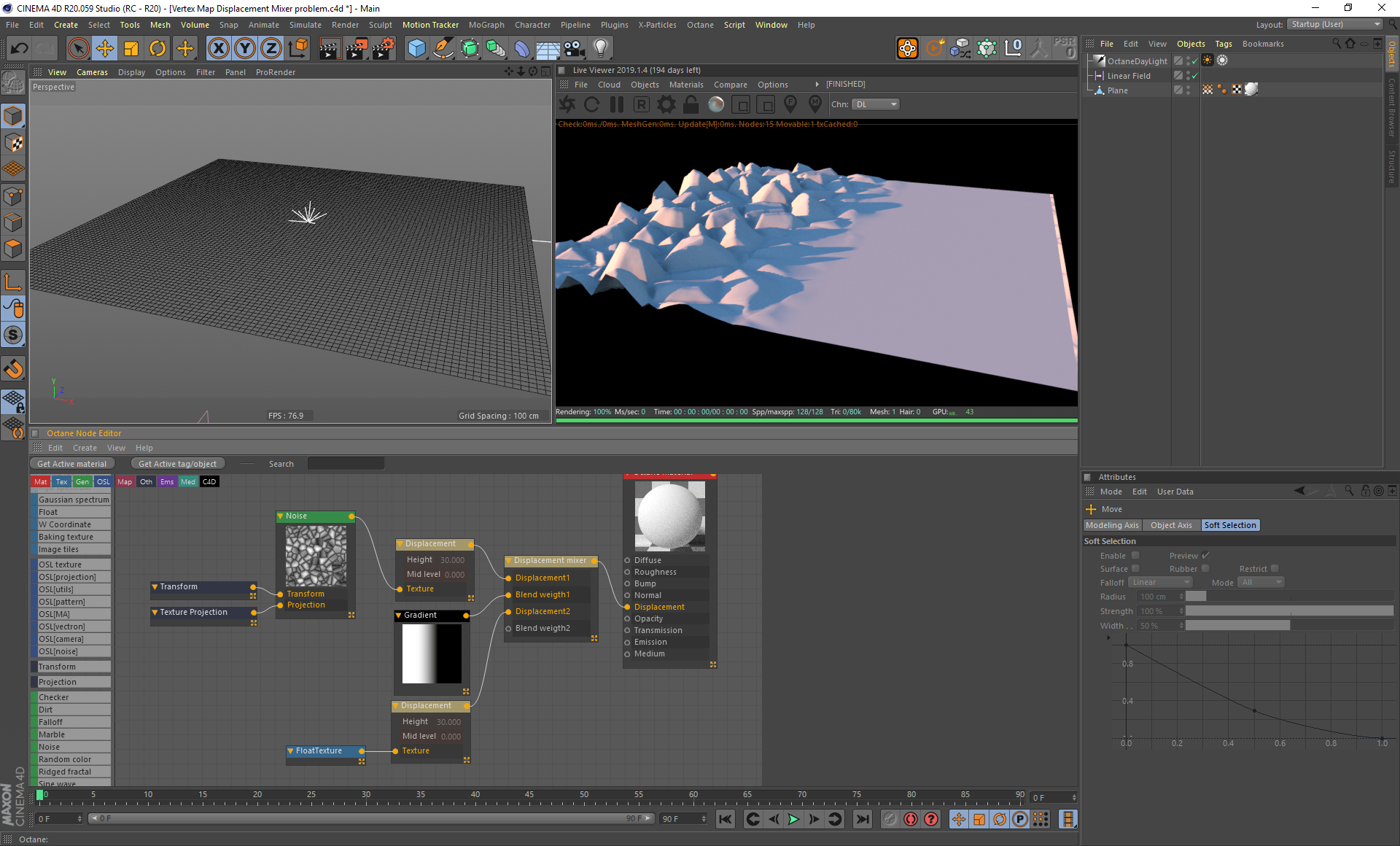1400x846 pixels.
Task: Enable Snap with the S icon
Action: [x=14, y=335]
